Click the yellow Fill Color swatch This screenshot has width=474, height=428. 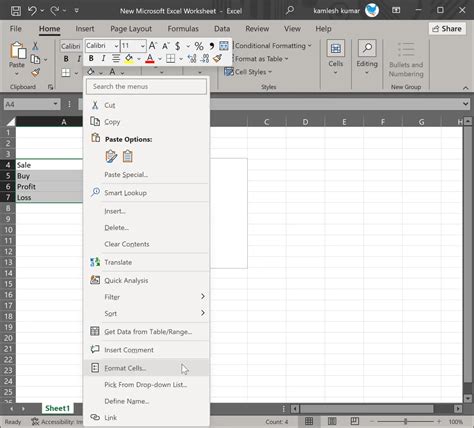click(x=129, y=59)
